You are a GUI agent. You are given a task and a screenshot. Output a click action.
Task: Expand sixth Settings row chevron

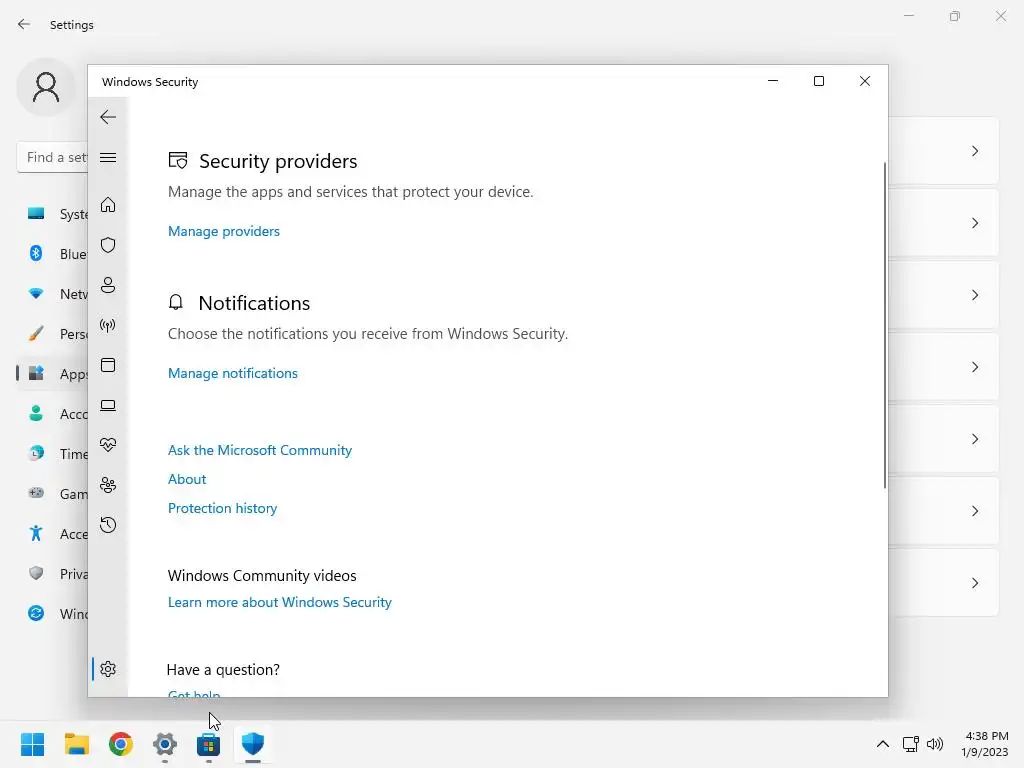975,511
